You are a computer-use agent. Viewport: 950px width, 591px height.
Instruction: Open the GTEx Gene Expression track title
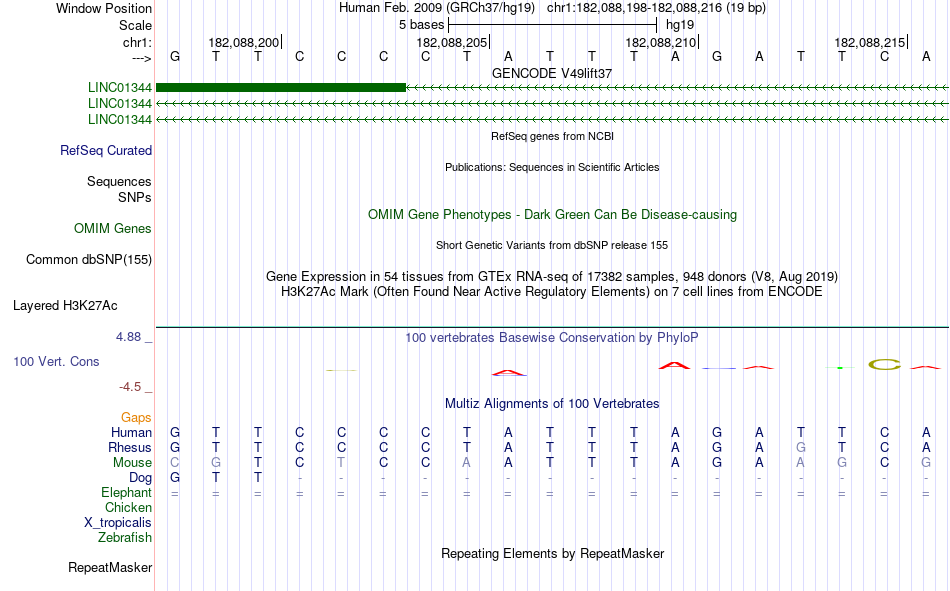point(552,276)
